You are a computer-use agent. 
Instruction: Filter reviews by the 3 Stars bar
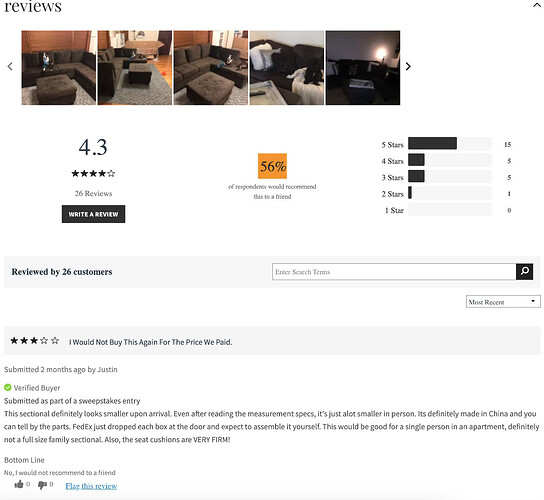(450, 176)
